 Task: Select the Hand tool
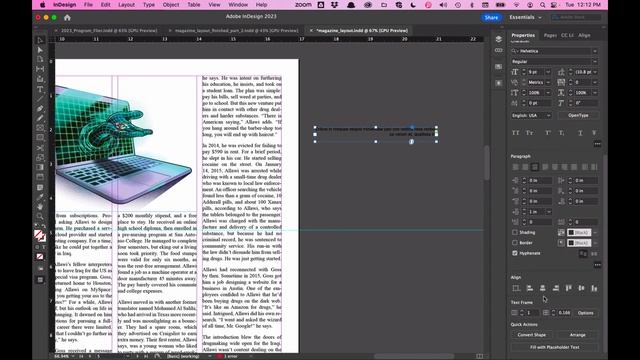click(x=40, y=207)
